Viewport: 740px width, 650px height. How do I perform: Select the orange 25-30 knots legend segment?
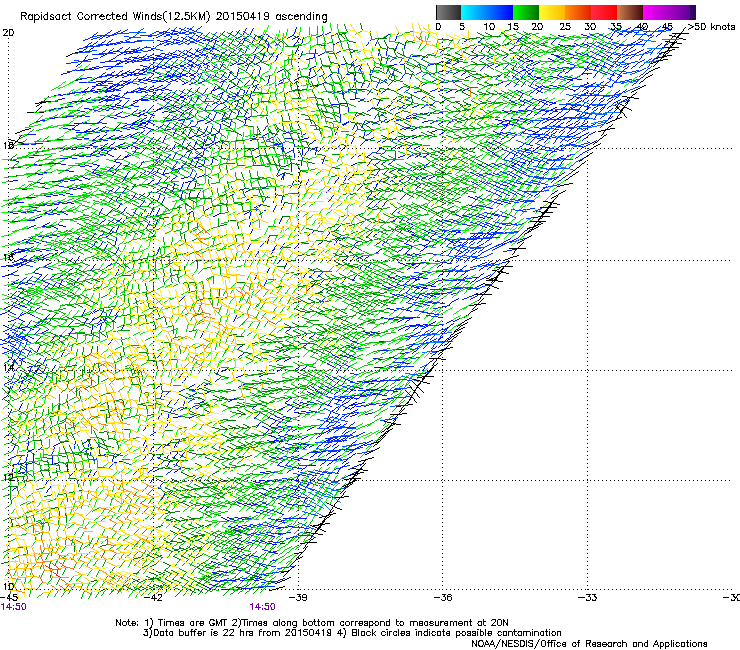click(x=578, y=12)
